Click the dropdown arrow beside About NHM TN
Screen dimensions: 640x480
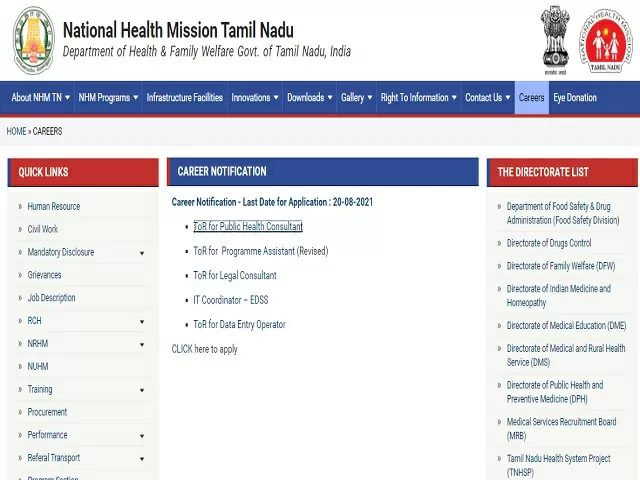[x=67, y=98]
